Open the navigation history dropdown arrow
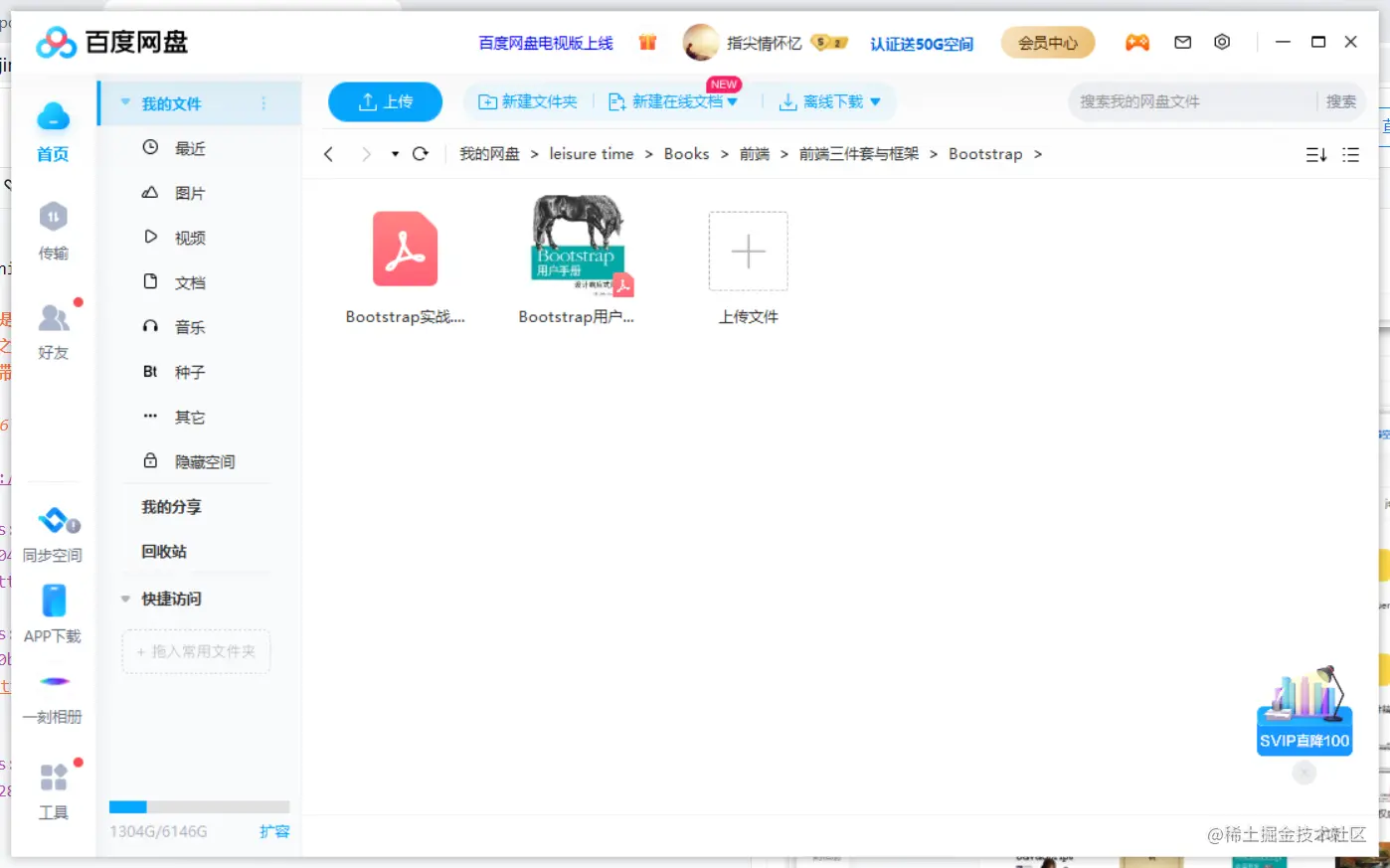Viewport: 1390px width, 868px height. point(395,154)
